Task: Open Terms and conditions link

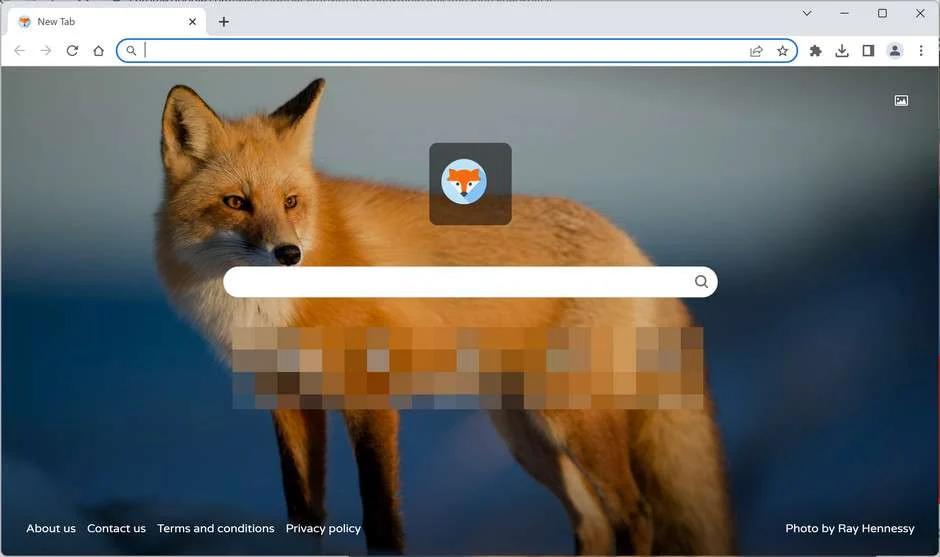Action: 216,528
